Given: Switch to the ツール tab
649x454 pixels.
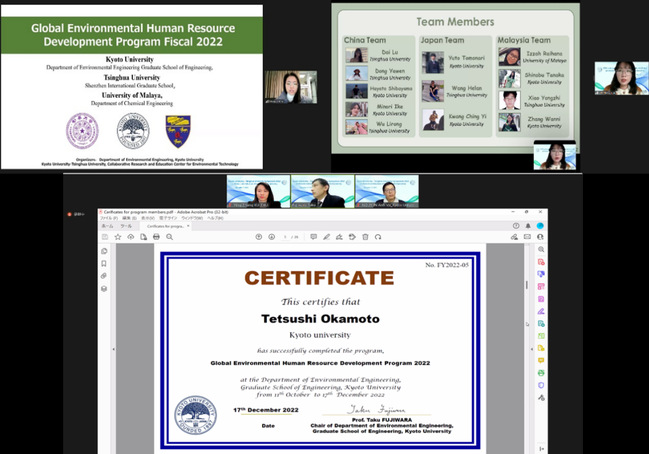Looking at the screenshot, I should click(x=126, y=226).
